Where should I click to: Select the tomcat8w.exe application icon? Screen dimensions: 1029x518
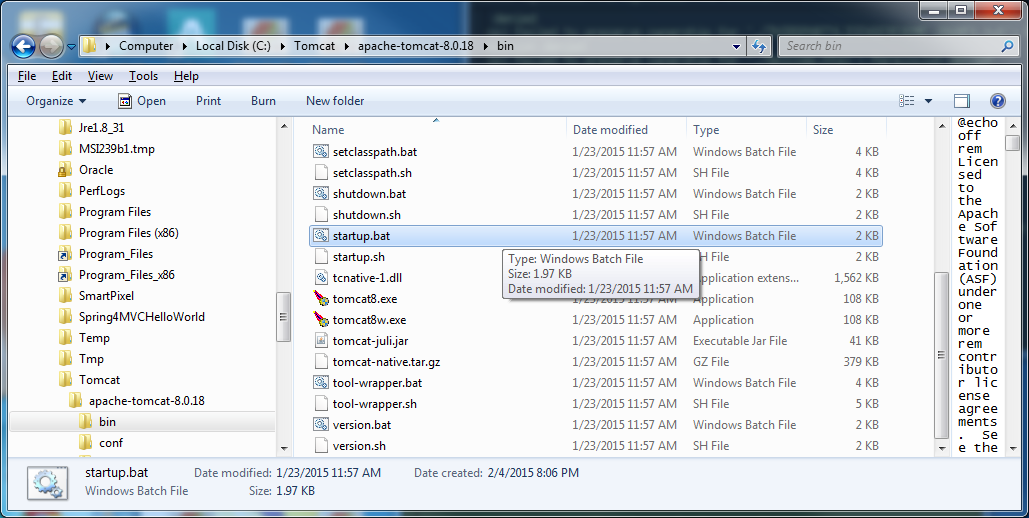tap(321, 320)
